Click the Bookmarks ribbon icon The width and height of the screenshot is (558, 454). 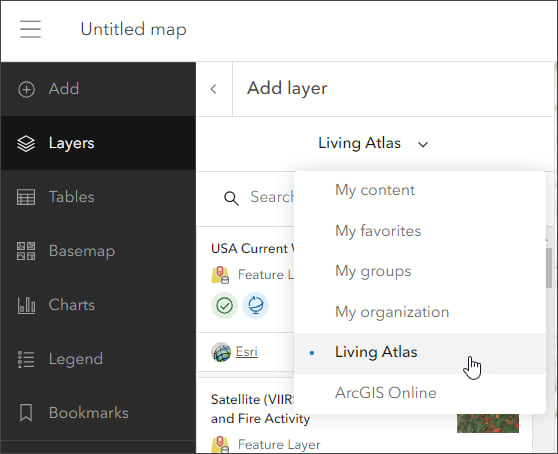[x=26, y=413]
